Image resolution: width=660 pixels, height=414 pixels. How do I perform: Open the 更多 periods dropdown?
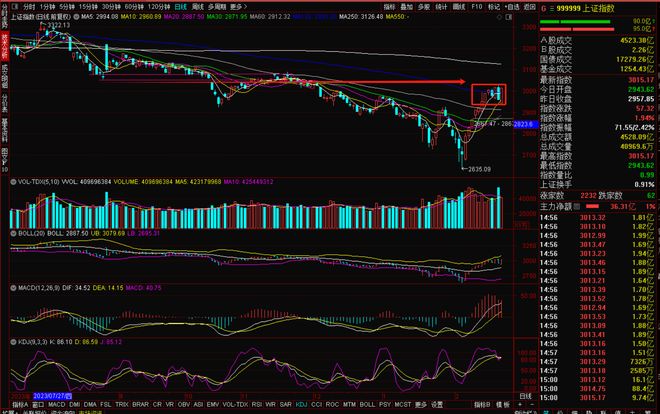point(237,6)
